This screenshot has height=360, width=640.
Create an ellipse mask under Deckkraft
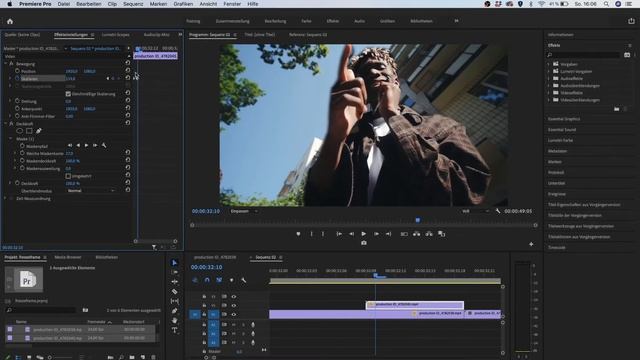click(x=19, y=131)
